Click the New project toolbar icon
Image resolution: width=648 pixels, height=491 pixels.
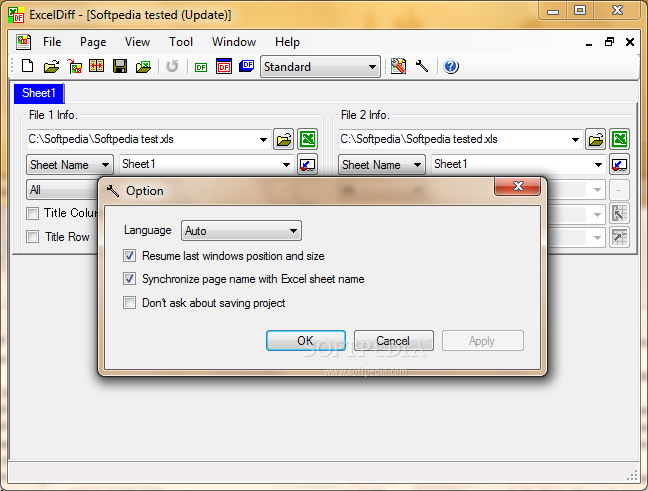pos(28,66)
